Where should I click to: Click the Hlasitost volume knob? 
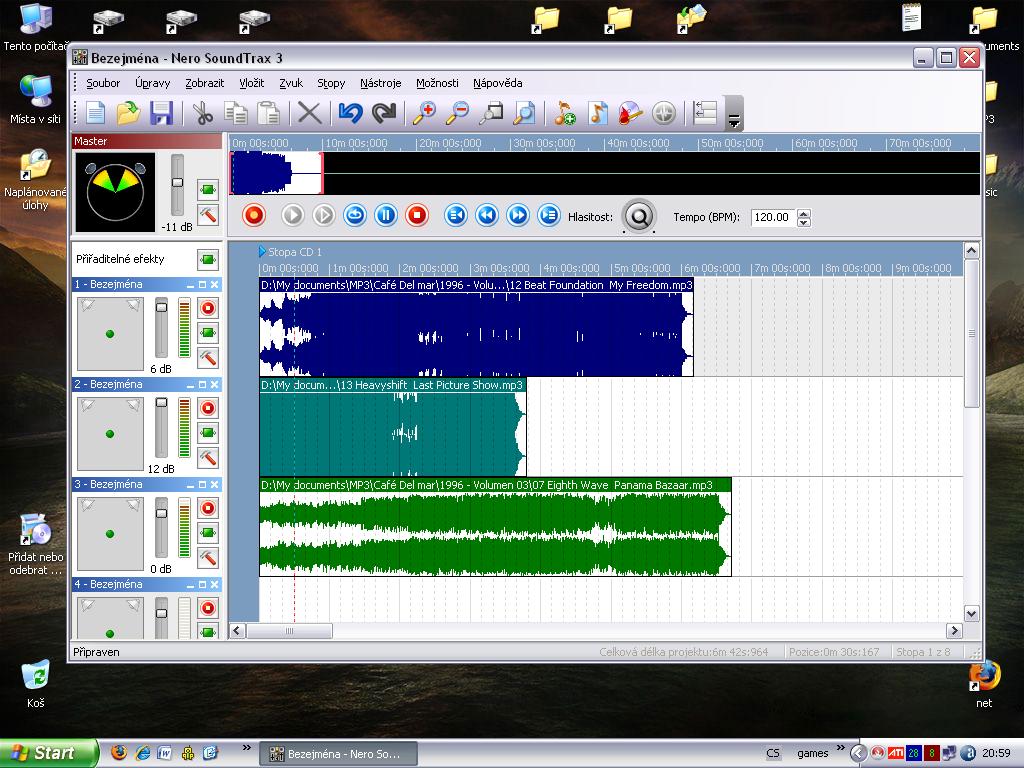(639, 216)
